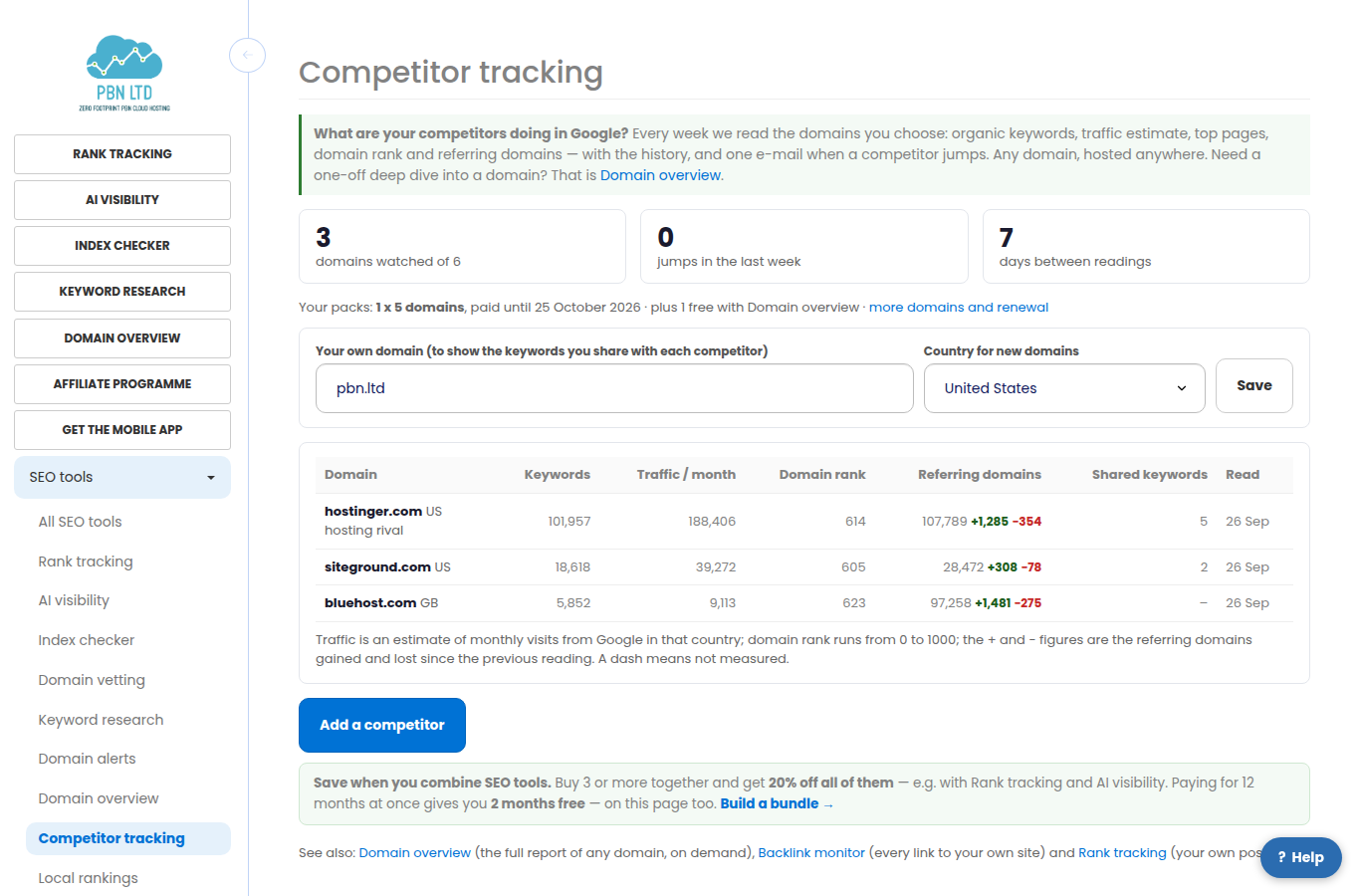Open the Country for new domains dropdown
This screenshot has width=1360, height=896.
1064,388
